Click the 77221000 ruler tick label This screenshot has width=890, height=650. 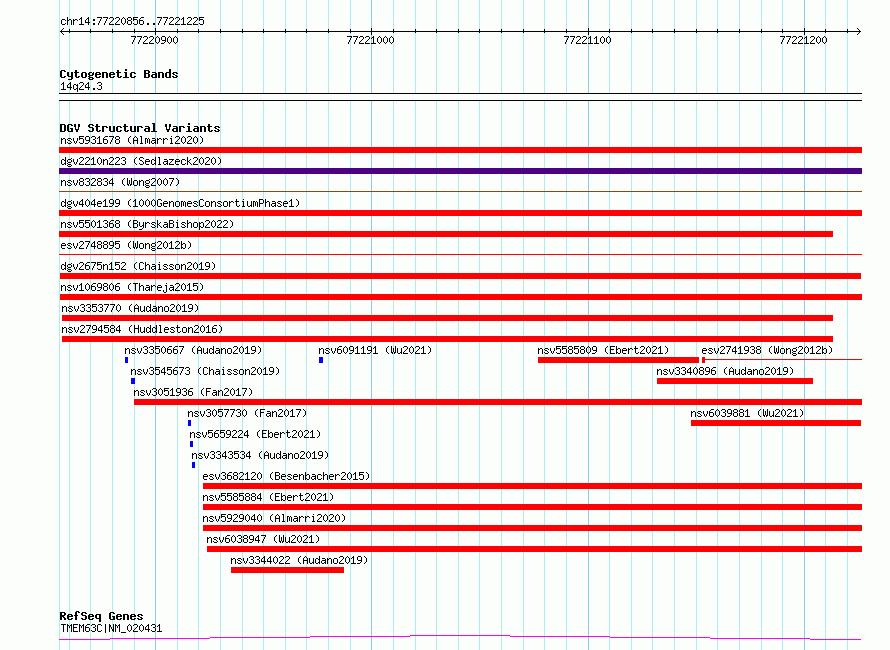(x=370, y=40)
